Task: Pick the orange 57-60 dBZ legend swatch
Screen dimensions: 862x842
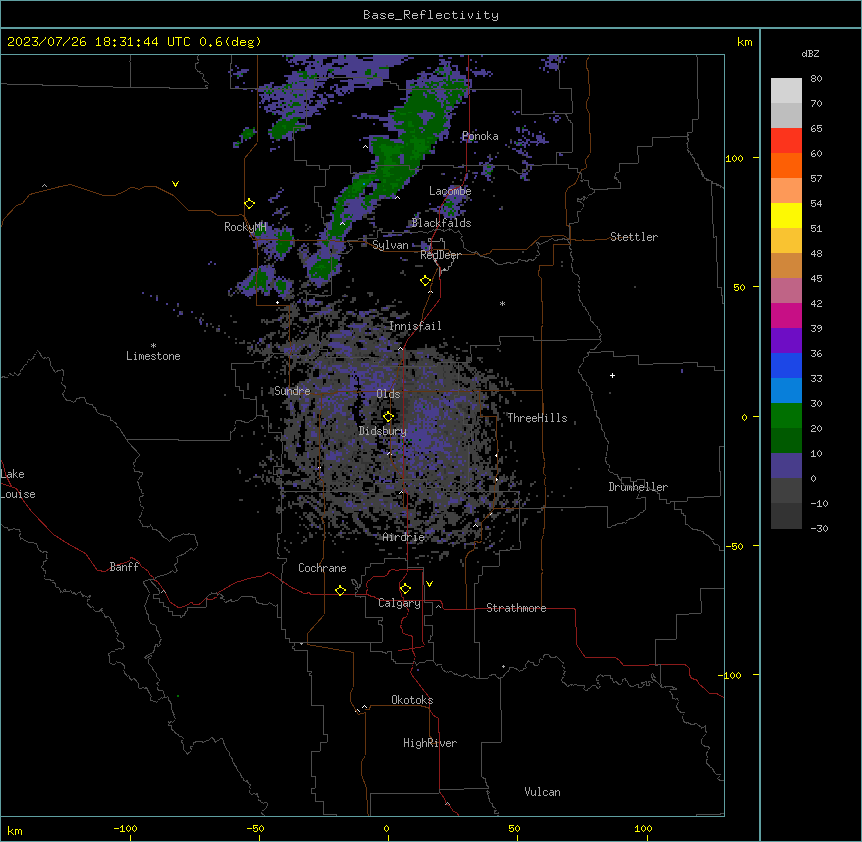Action: click(x=786, y=165)
